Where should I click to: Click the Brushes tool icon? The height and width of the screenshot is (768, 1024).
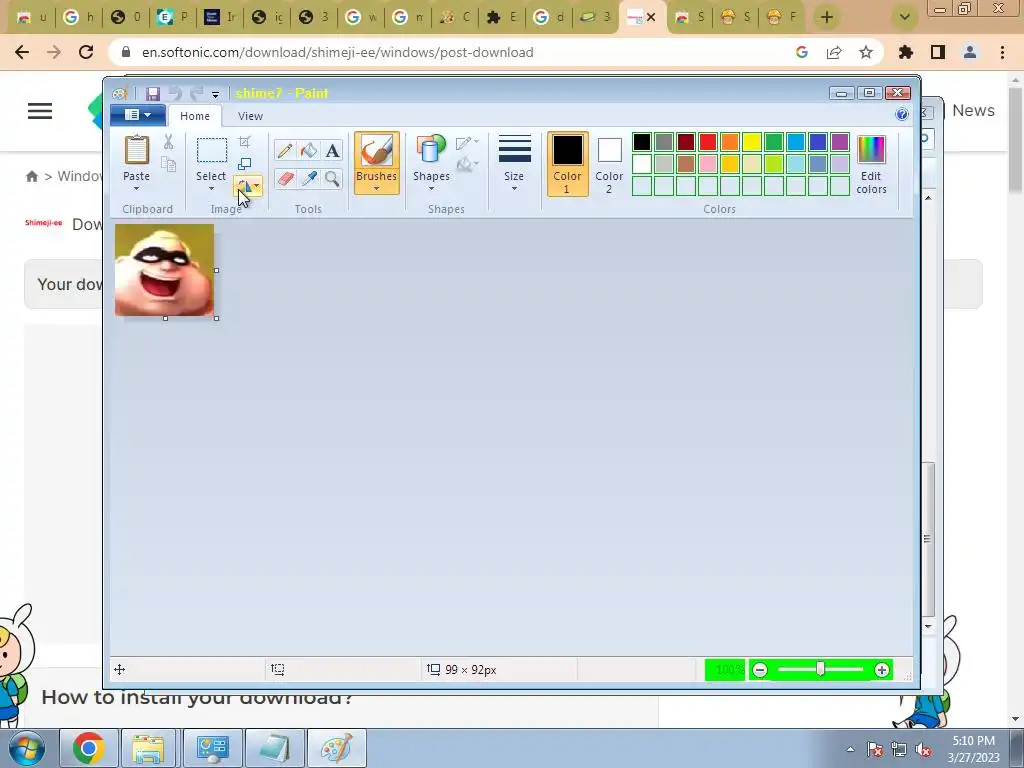377,151
